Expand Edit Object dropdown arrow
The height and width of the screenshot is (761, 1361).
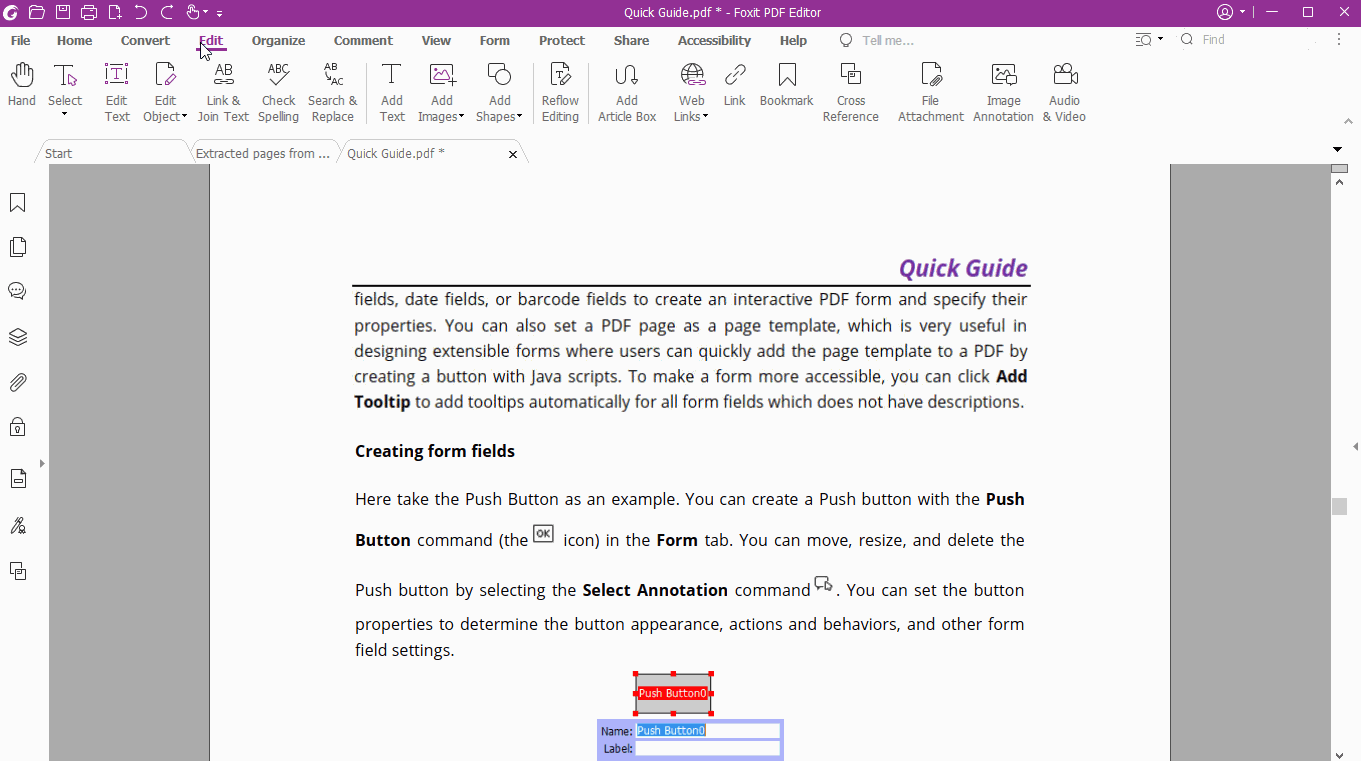[184, 117]
